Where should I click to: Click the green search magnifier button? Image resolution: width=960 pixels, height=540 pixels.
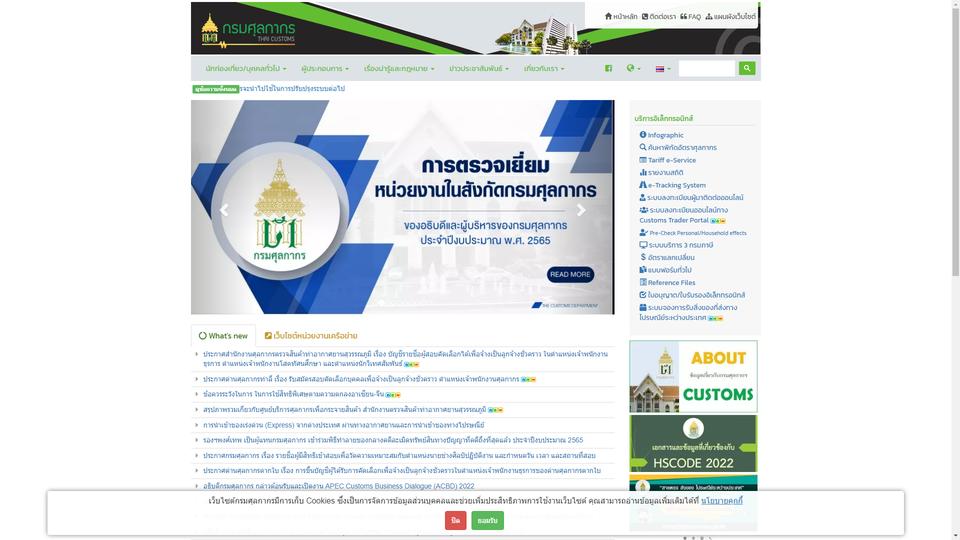[747, 69]
